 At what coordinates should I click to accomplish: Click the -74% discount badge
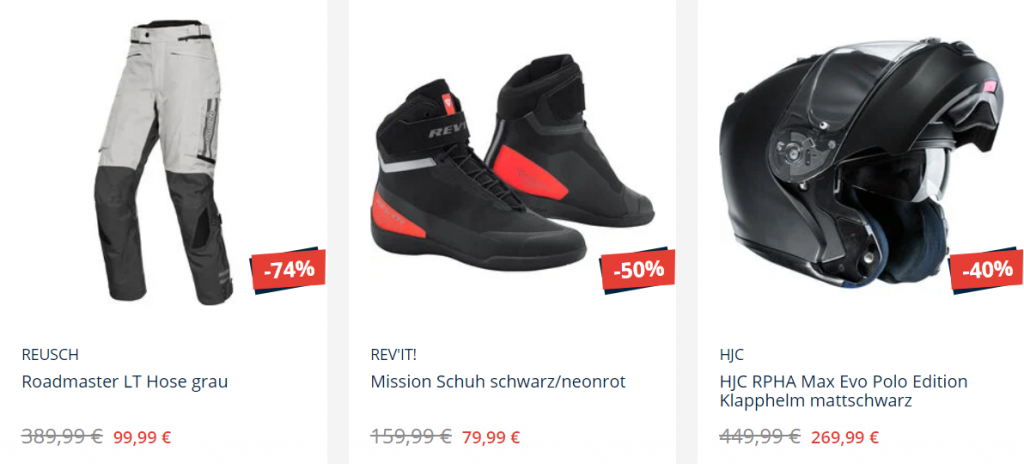[x=288, y=269]
